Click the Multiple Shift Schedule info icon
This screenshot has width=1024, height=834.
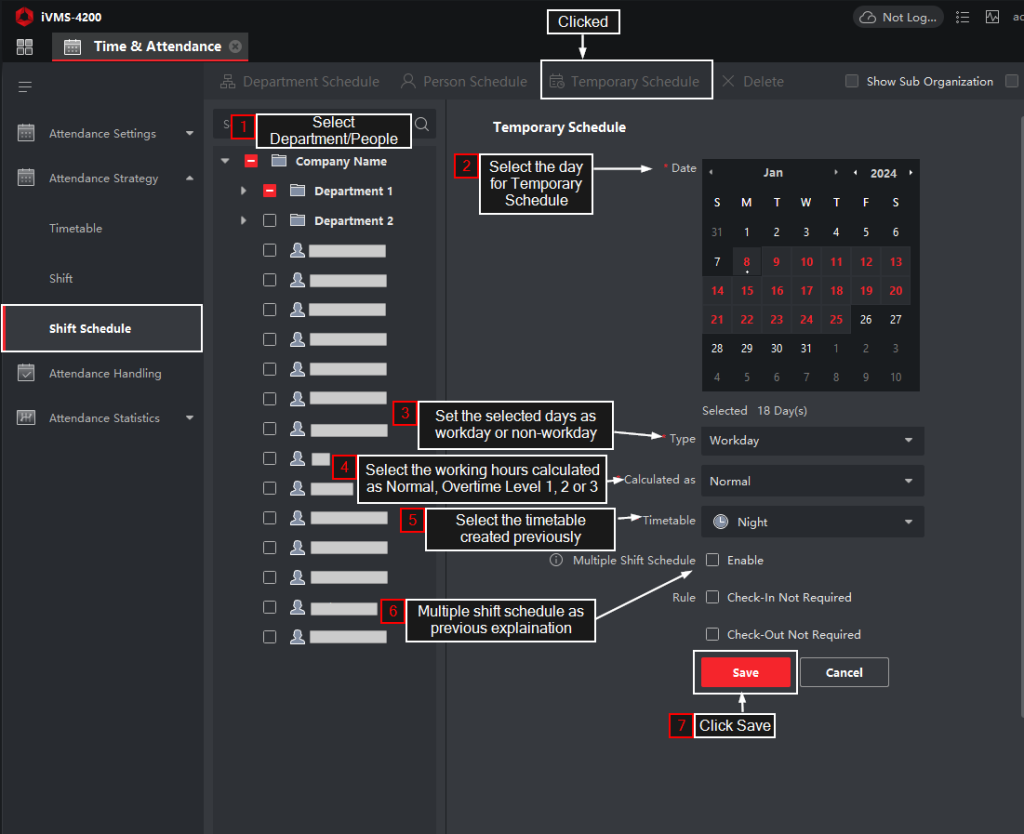pyautogui.click(x=556, y=560)
